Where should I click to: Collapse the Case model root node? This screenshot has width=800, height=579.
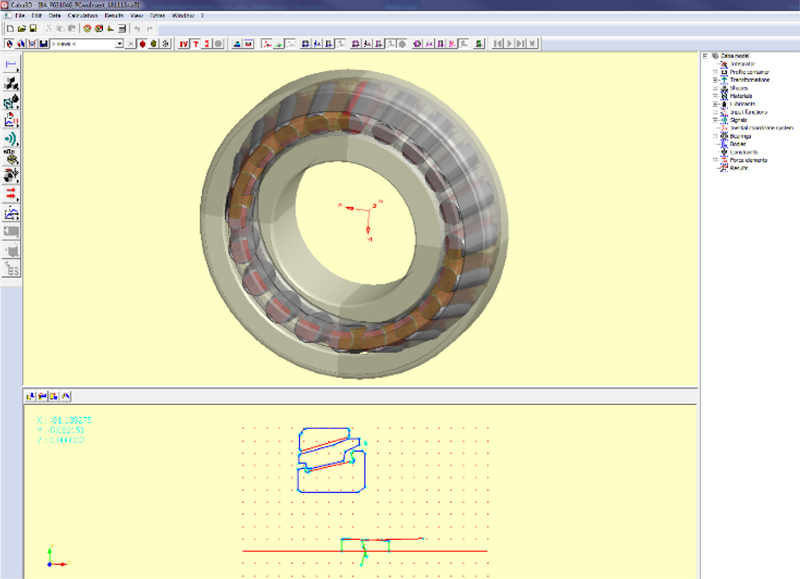coord(705,57)
